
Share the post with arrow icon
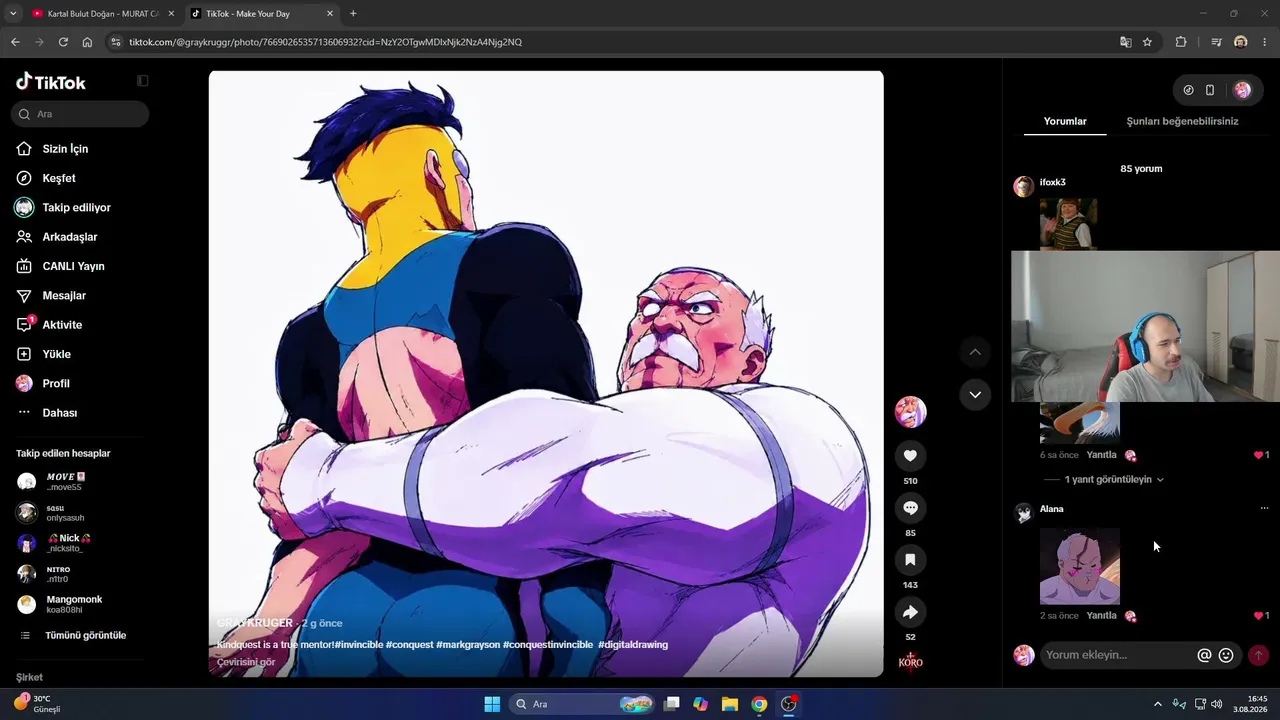[910, 612]
